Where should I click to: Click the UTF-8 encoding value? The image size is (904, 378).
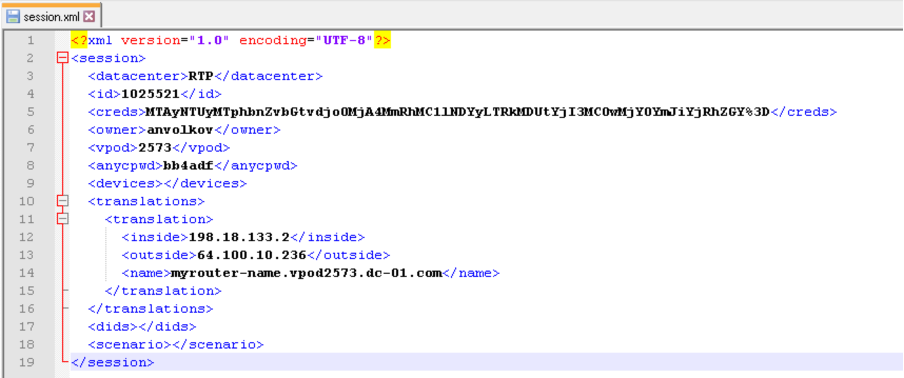click(344, 40)
